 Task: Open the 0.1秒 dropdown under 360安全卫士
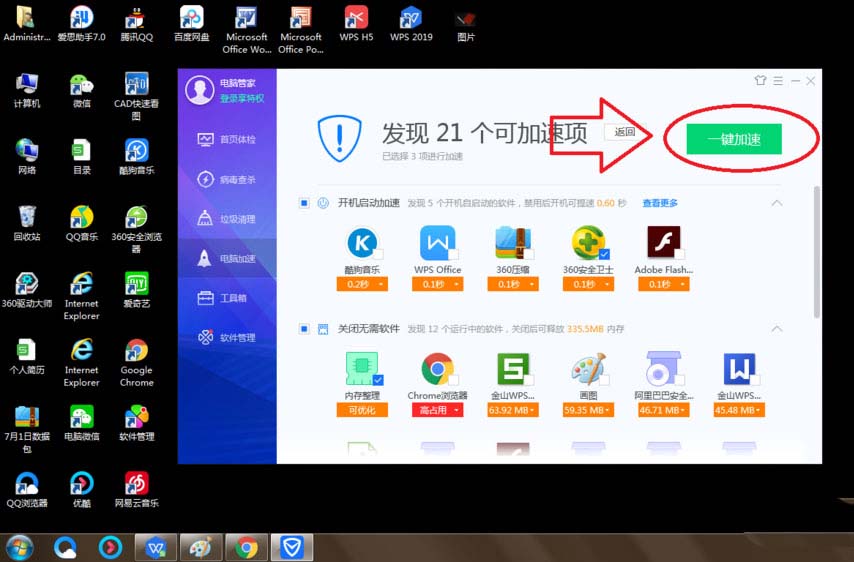click(588, 284)
